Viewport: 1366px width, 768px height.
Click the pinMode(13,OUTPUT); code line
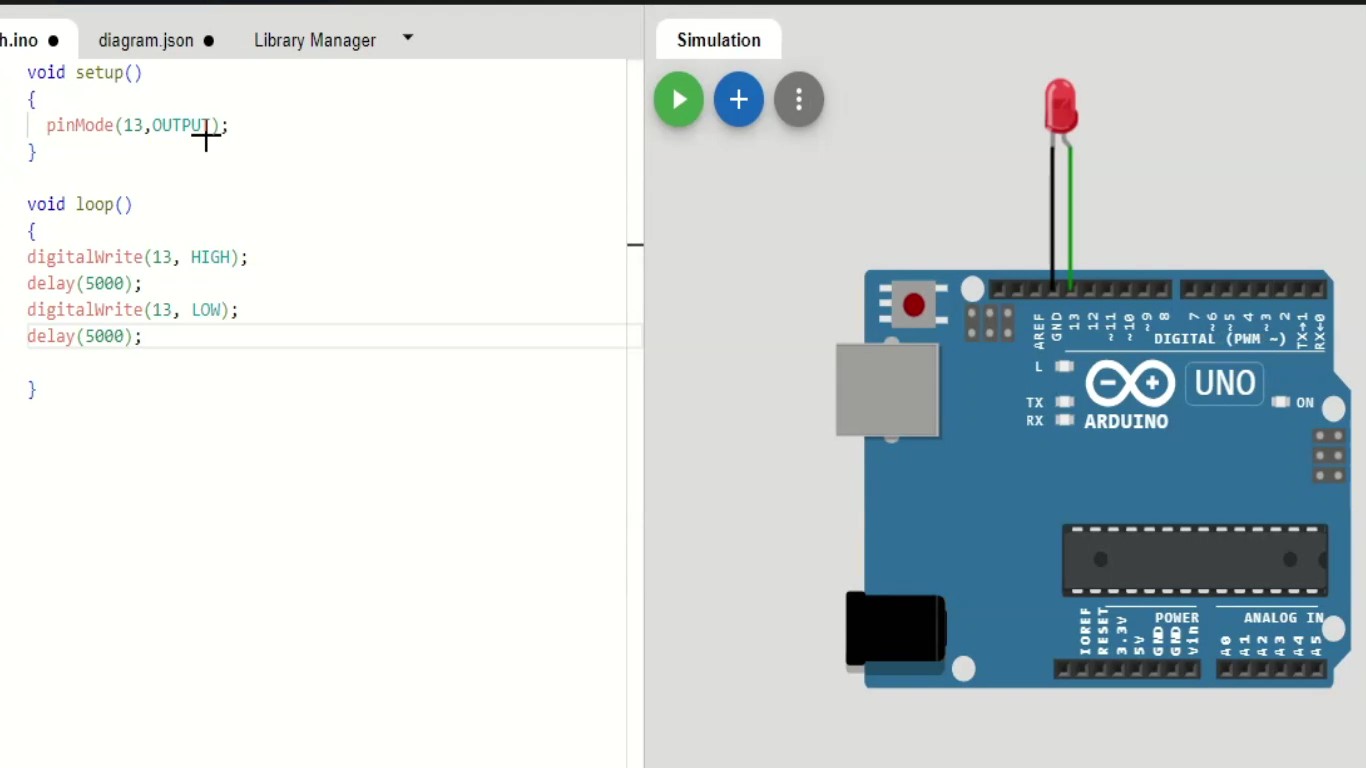click(x=137, y=126)
